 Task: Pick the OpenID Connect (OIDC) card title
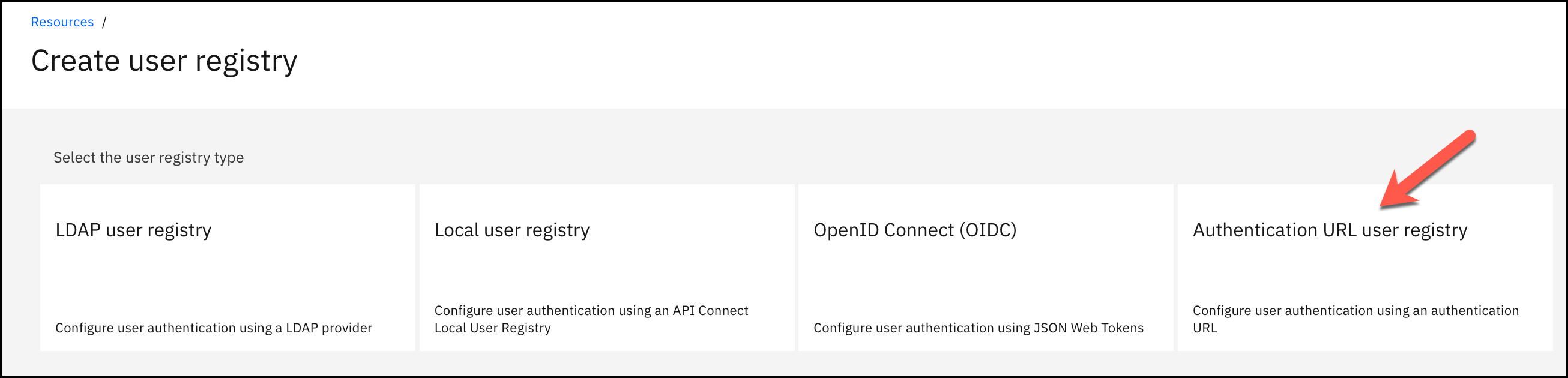(915, 230)
